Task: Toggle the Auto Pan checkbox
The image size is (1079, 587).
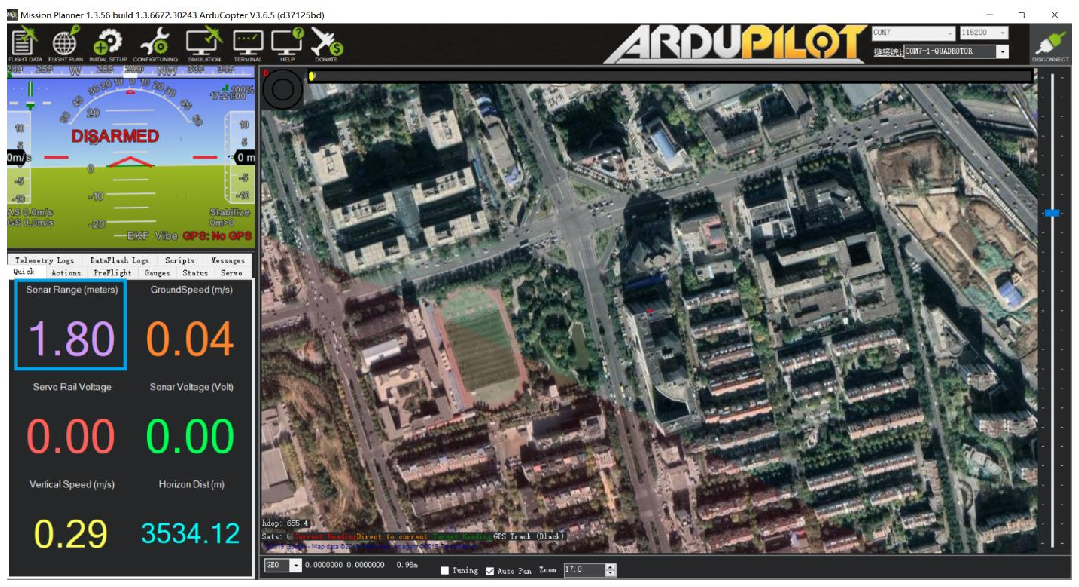Action: tap(490, 570)
